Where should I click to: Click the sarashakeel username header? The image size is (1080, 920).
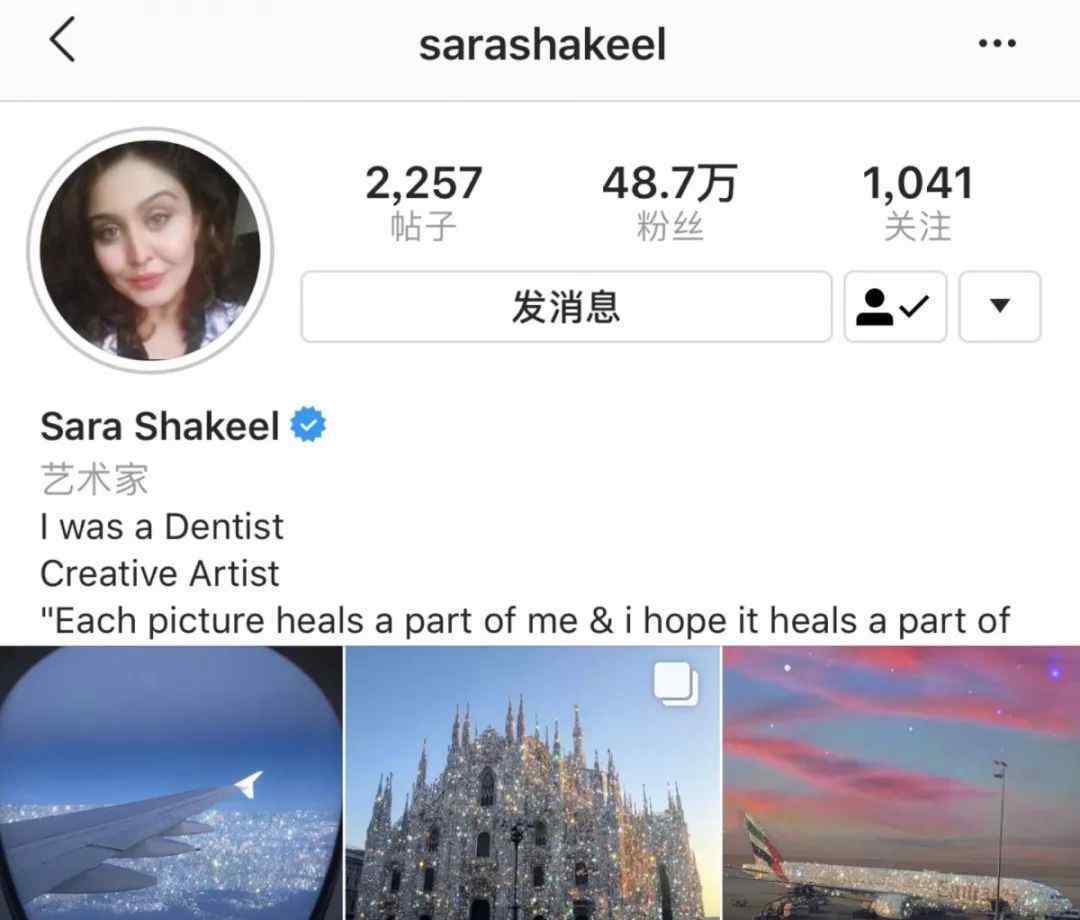click(542, 45)
